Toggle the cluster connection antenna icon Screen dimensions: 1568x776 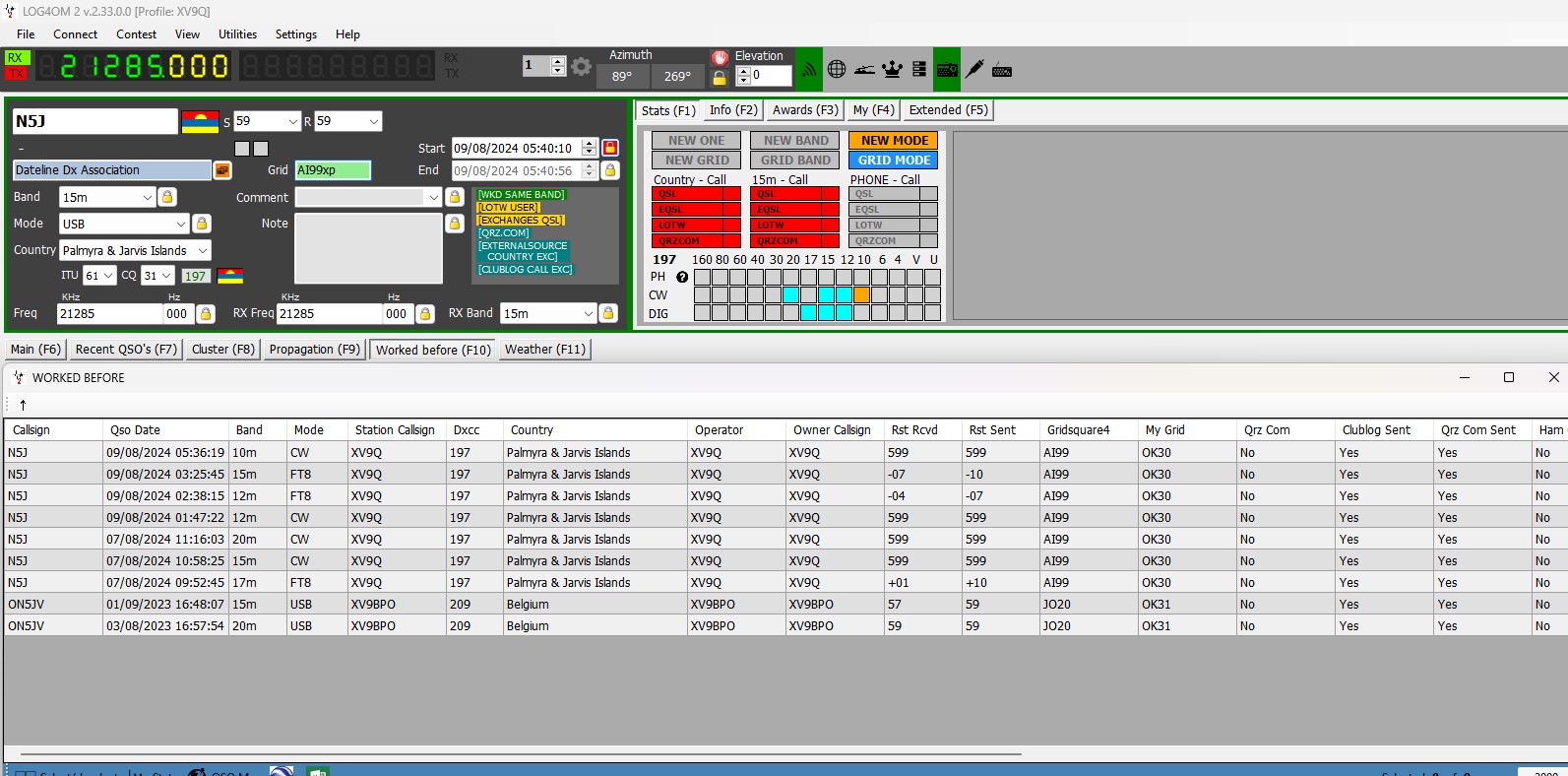point(808,69)
